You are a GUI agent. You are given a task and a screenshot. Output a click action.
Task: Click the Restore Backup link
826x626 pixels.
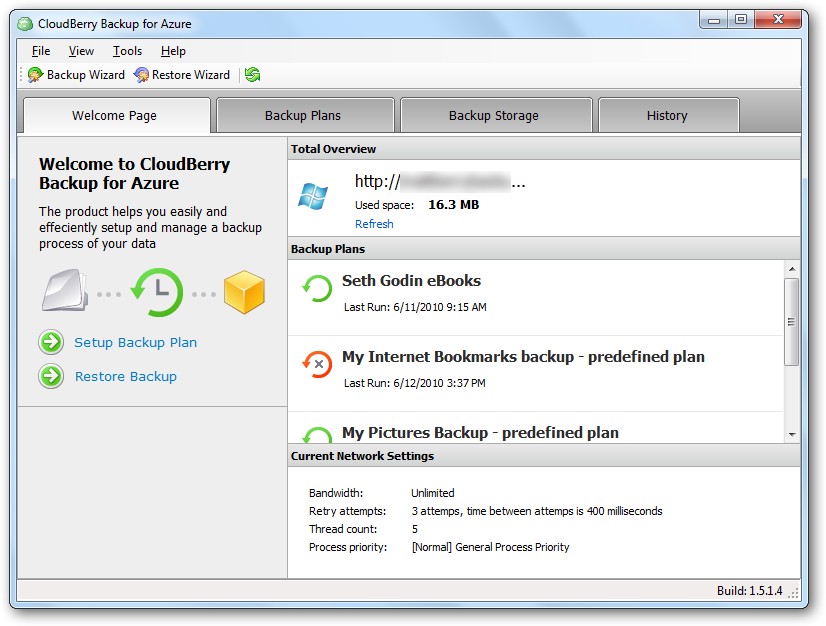[x=126, y=376]
